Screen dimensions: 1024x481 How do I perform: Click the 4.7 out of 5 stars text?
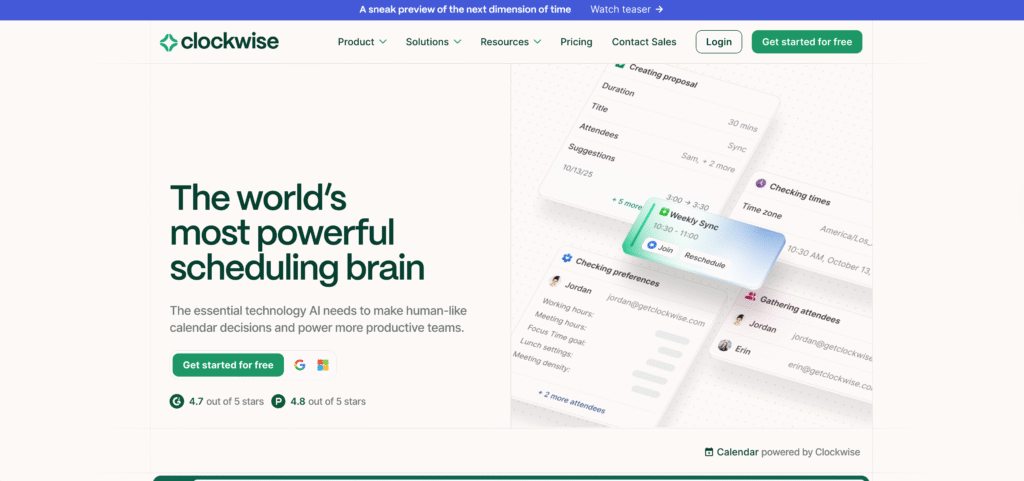pyautogui.click(x=226, y=401)
